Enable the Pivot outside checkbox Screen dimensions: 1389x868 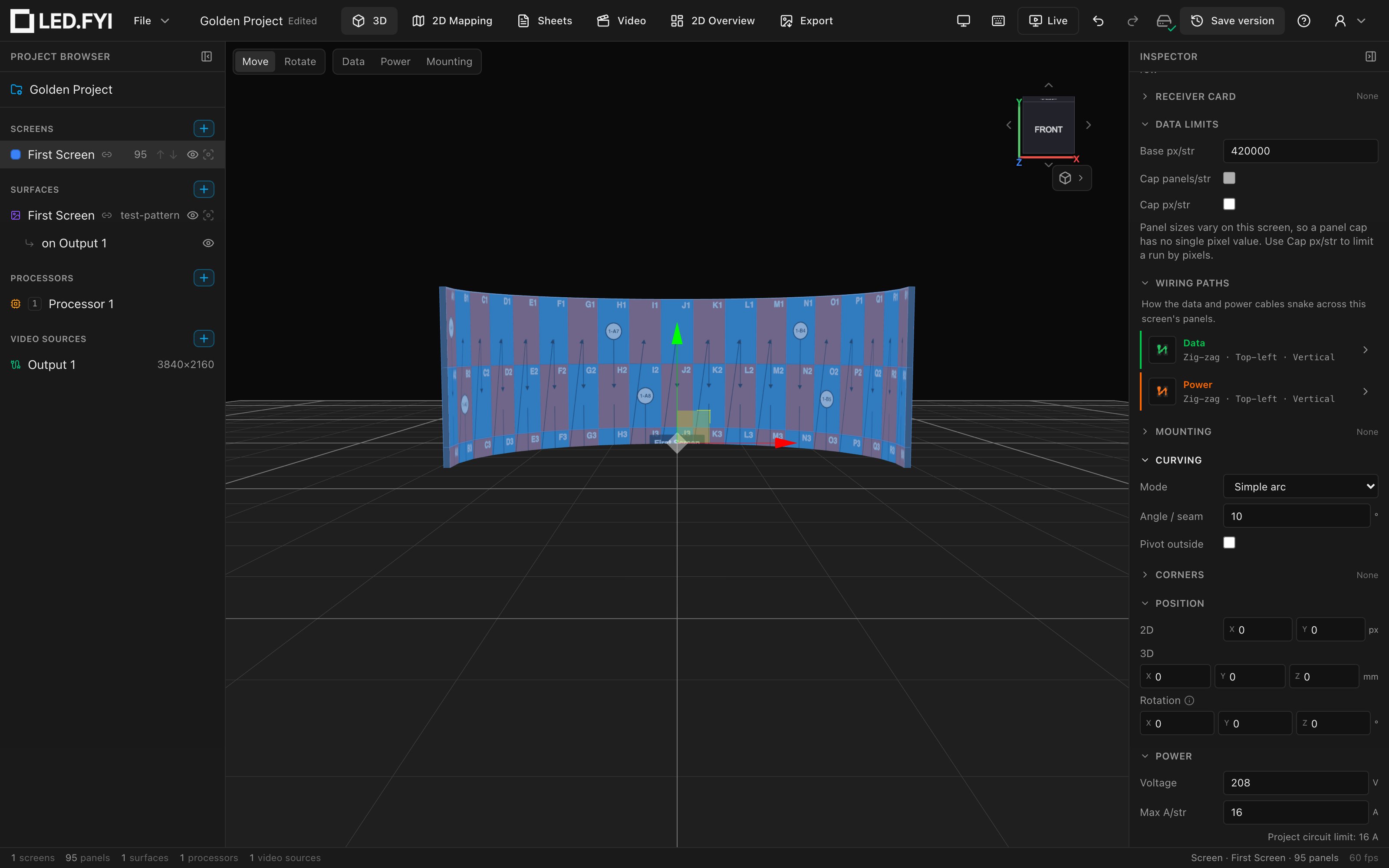click(1229, 543)
